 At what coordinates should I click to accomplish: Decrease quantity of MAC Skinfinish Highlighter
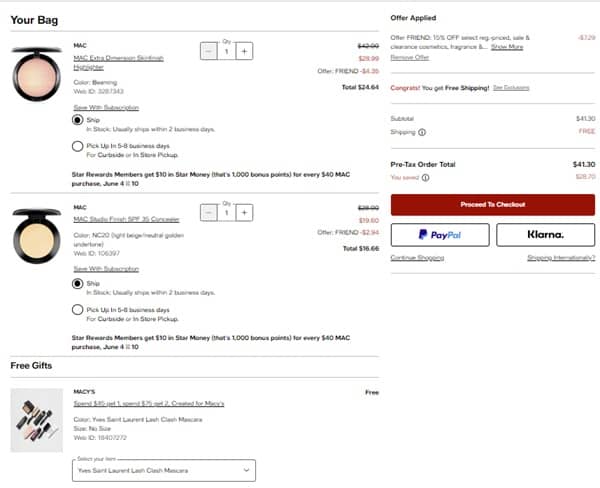[x=208, y=50]
